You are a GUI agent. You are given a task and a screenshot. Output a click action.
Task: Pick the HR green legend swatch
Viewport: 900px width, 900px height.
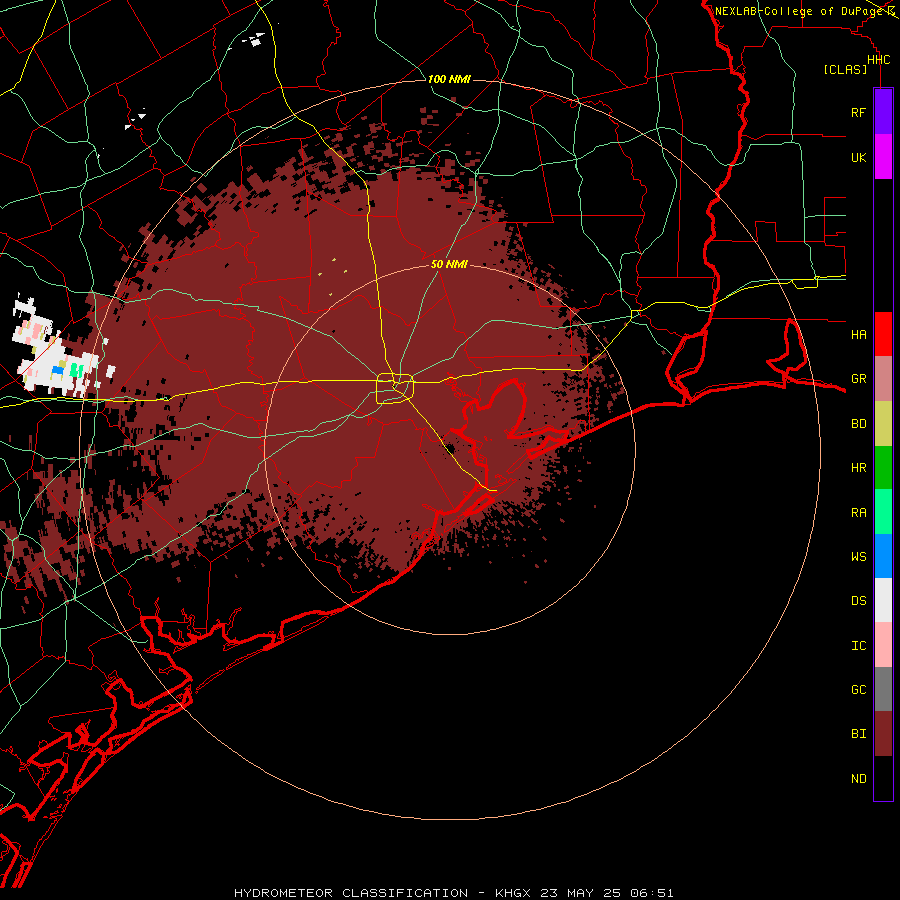pyautogui.click(x=883, y=468)
